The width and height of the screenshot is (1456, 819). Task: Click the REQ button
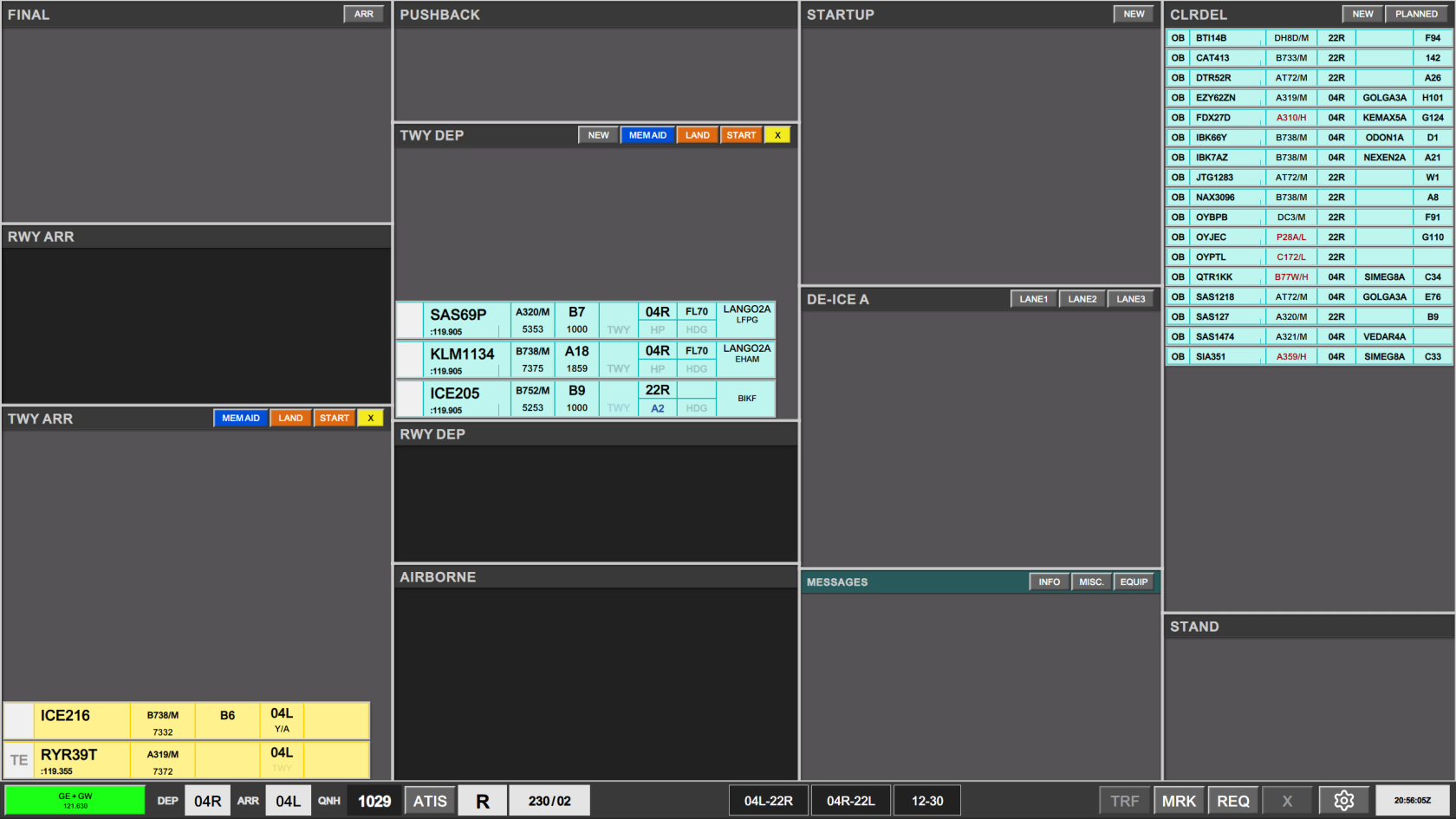click(x=1233, y=801)
